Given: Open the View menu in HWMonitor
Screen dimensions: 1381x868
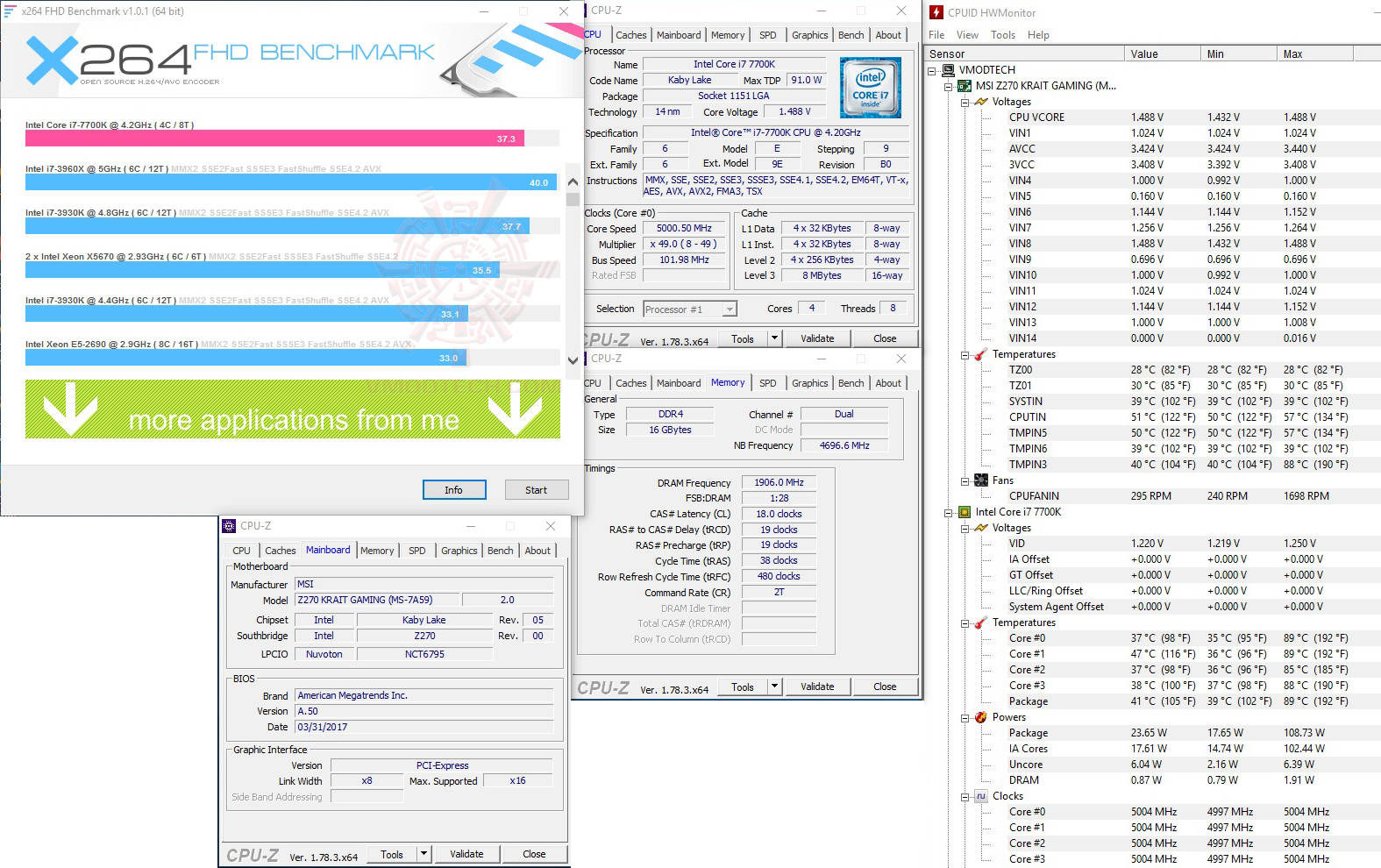Looking at the screenshot, I should 967,35.
